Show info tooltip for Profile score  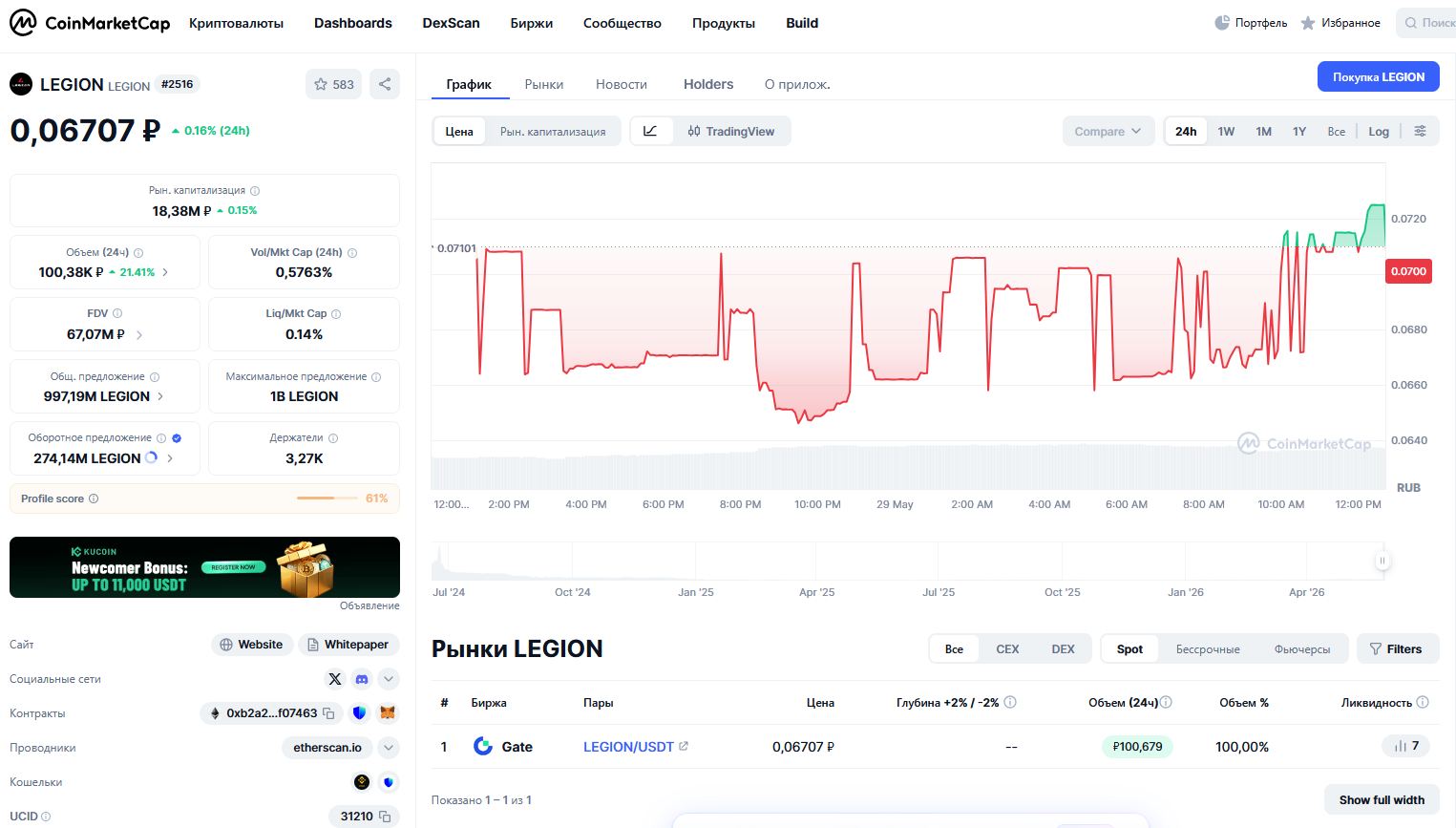94,499
